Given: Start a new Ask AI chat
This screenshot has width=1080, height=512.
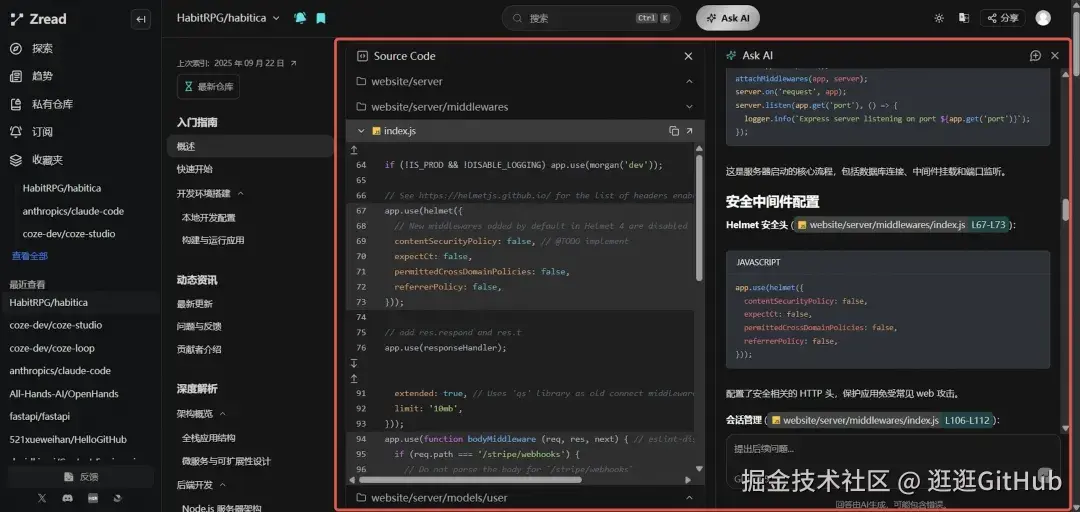Looking at the screenshot, I should pyautogui.click(x=1035, y=56).
